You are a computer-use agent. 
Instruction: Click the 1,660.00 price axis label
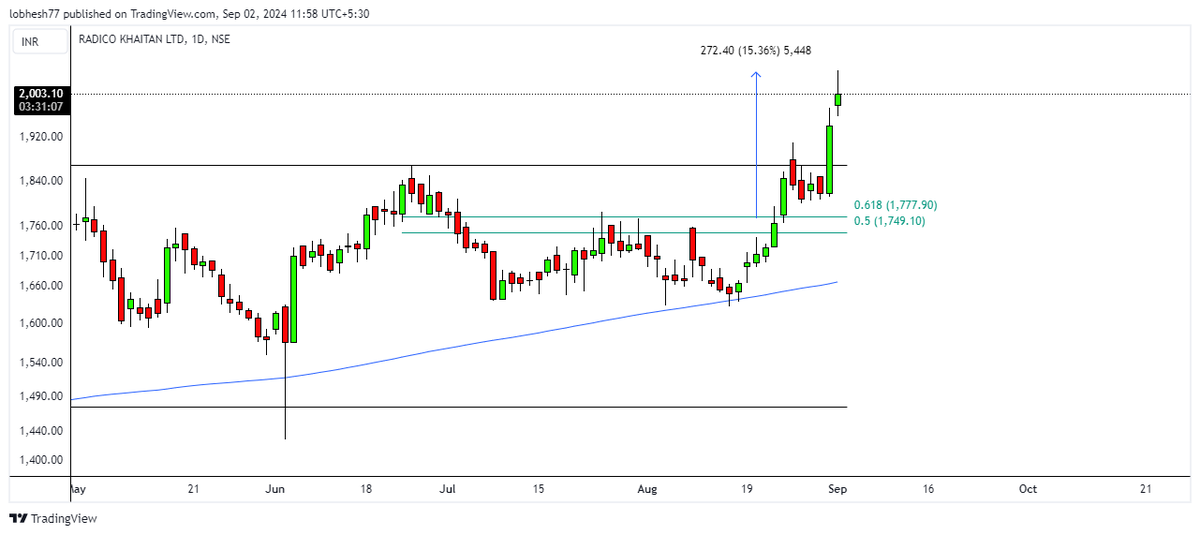(x=43, y=286)
